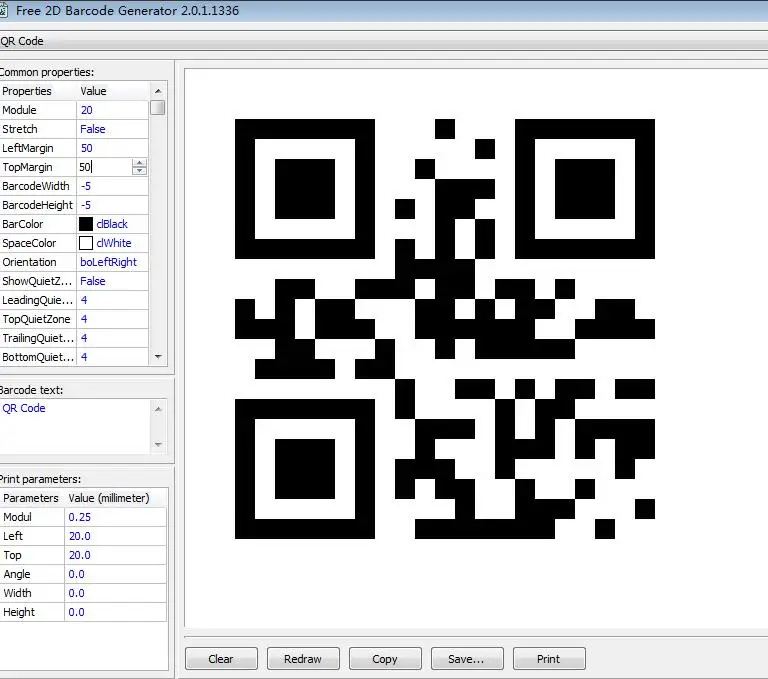Click the white SpaceColor swatch

[x=86, y=243]
